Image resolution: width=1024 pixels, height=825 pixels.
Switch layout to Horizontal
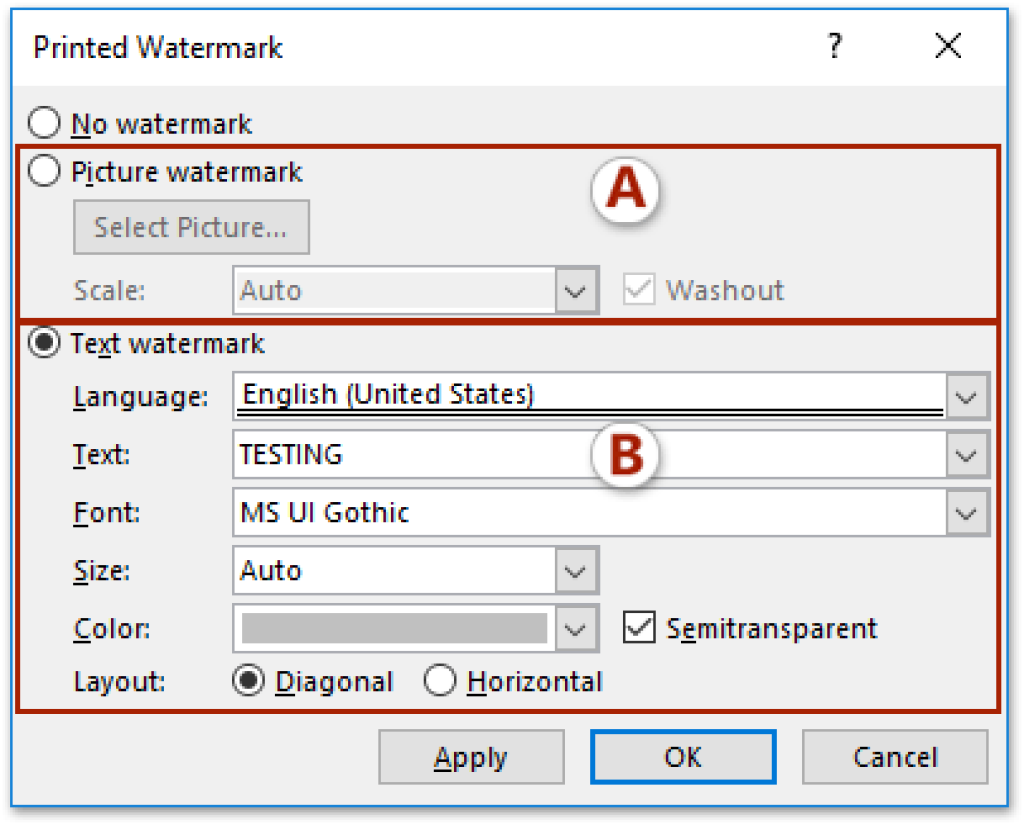[x=440, y=681]
